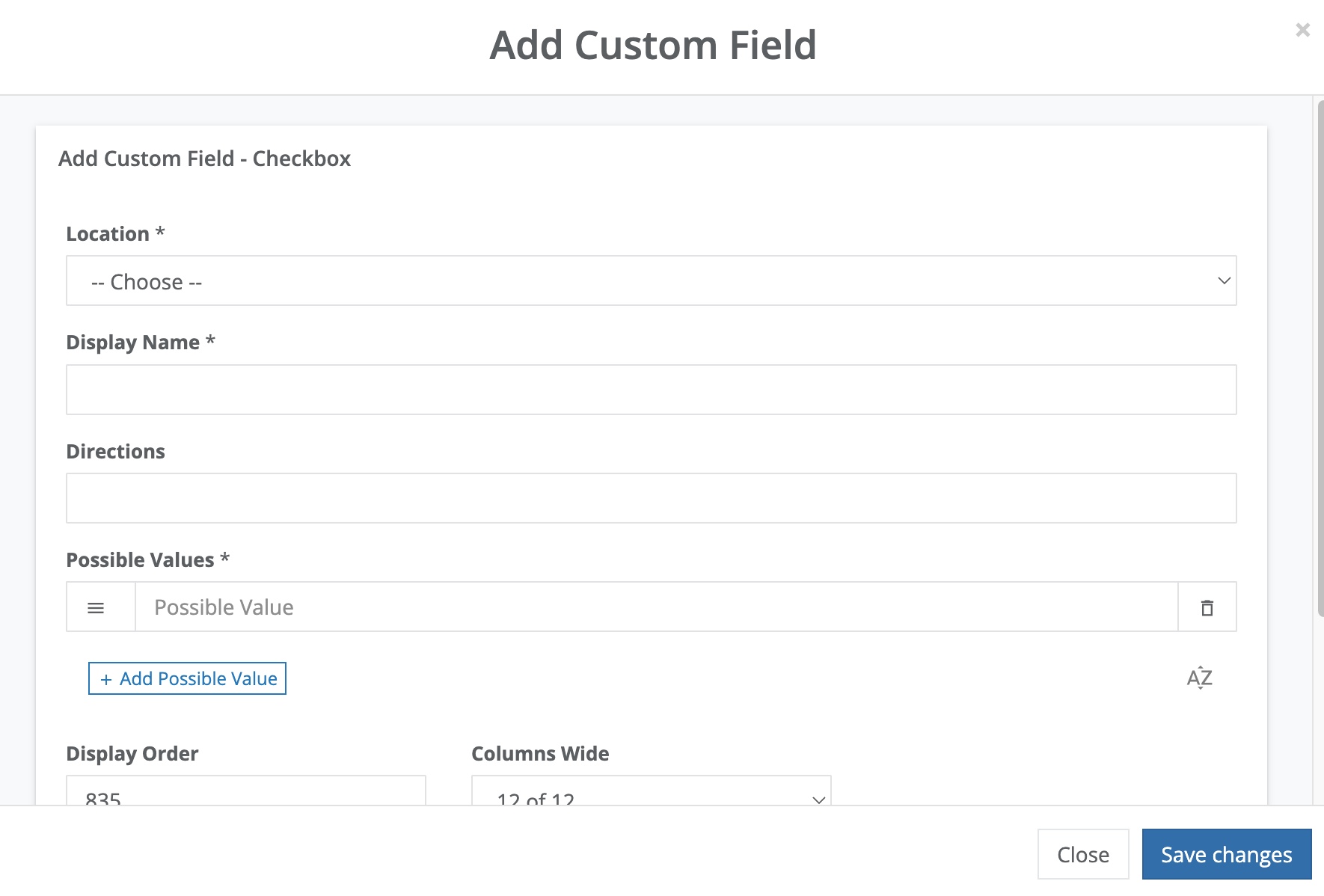The image size is (1324, 896).
Task: Focus the Display Name input field
Action: pos(651,390)
